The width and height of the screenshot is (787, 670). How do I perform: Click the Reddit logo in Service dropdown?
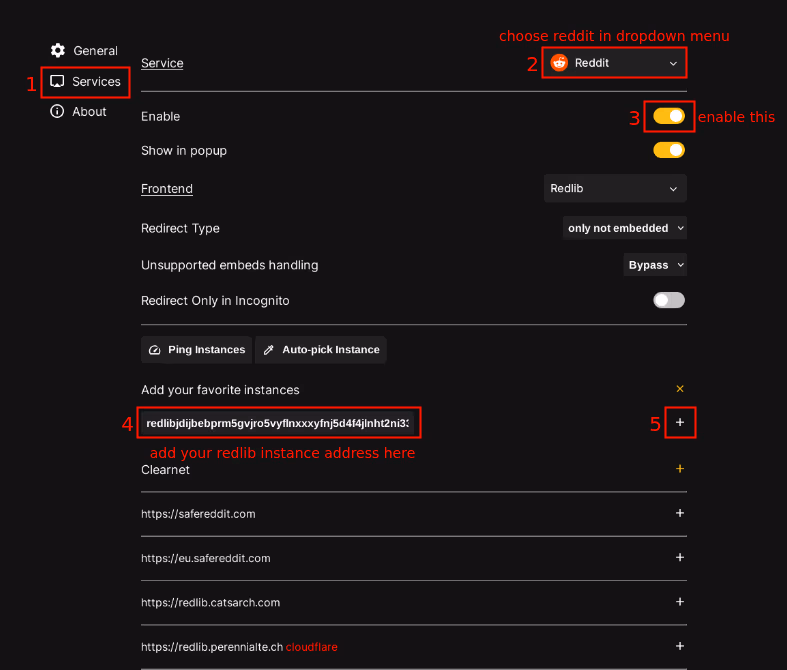(x=559, y=63)
